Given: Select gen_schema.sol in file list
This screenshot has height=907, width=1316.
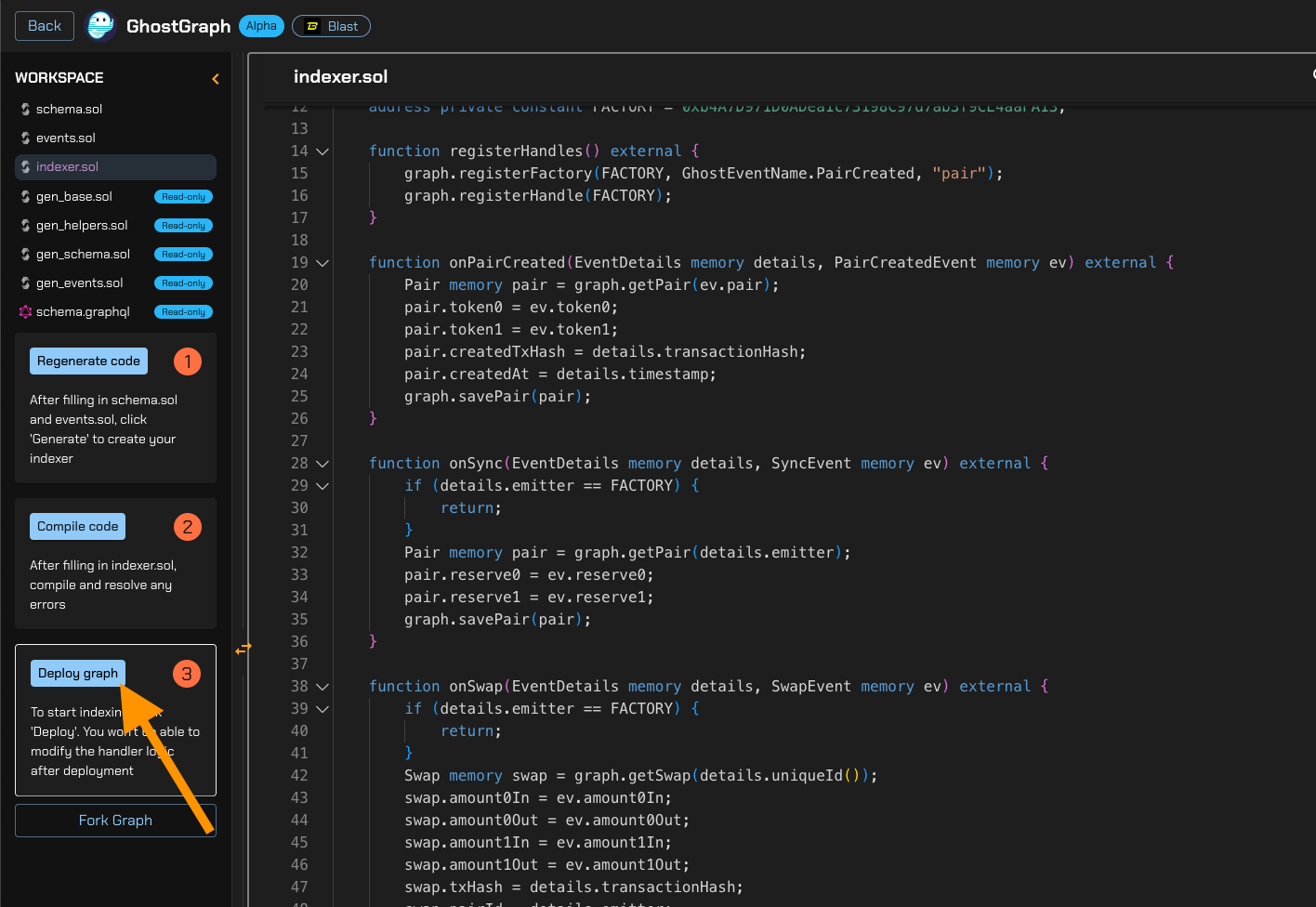Looking at the screenshot, I should click(x=83, y=255).
